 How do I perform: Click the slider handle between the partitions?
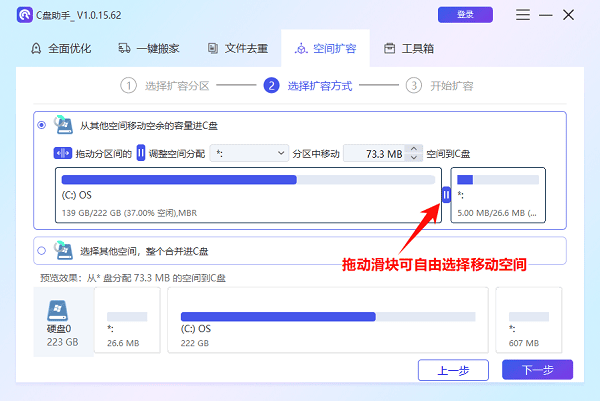446,196
